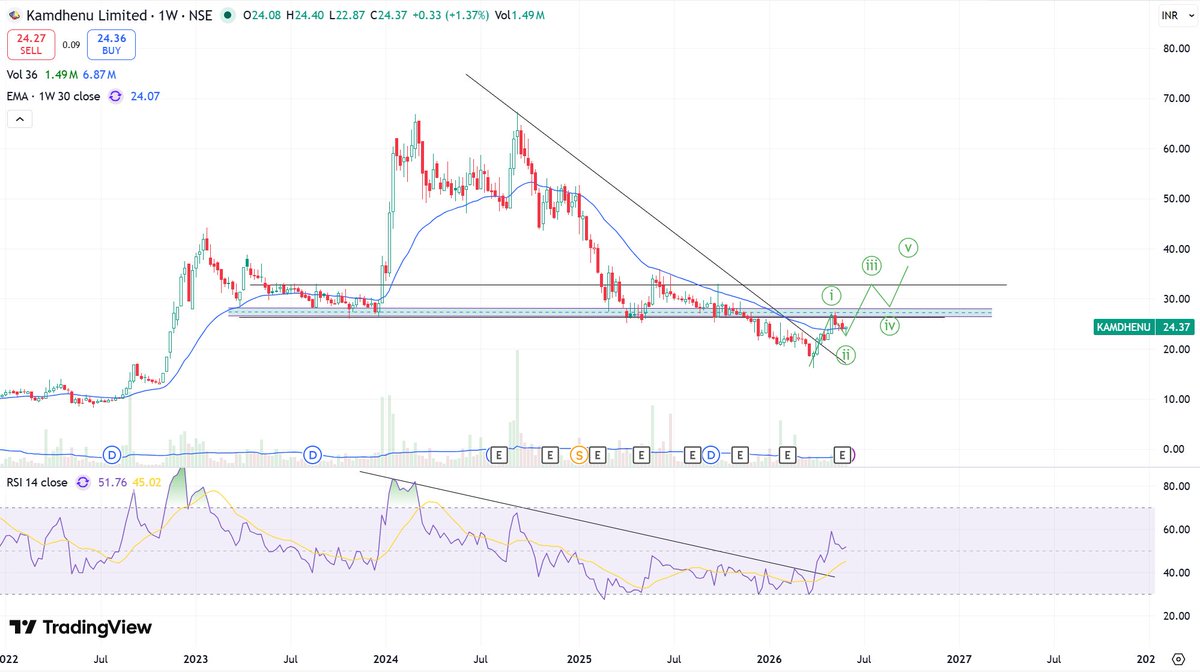The height and width of the screenshot is (672, 1200).
Task: Click the first dividend D marker near Jul 2022
Action: tap(112, 455)
